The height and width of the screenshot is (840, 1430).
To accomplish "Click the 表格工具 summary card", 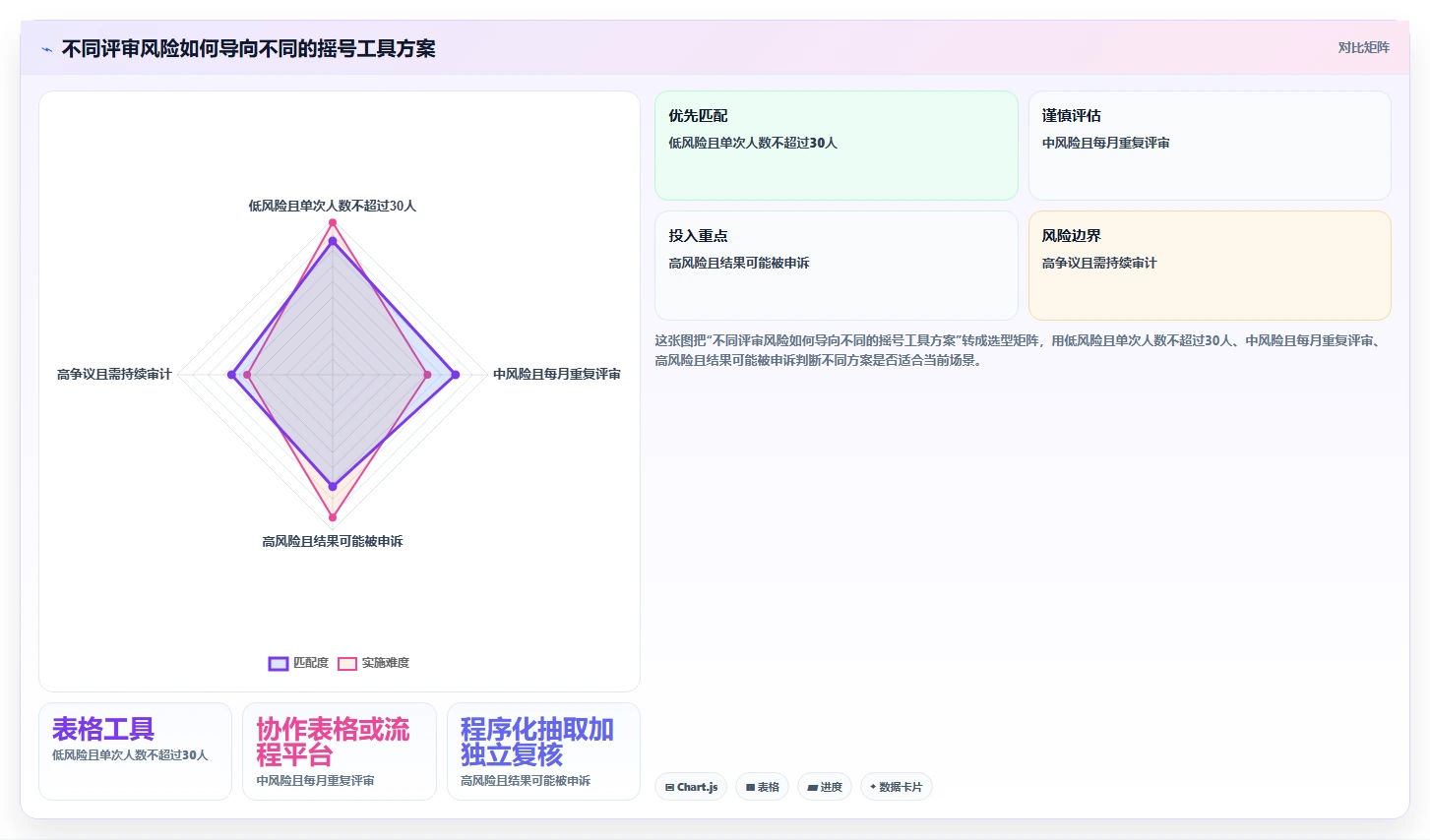I will pos(135,751).
